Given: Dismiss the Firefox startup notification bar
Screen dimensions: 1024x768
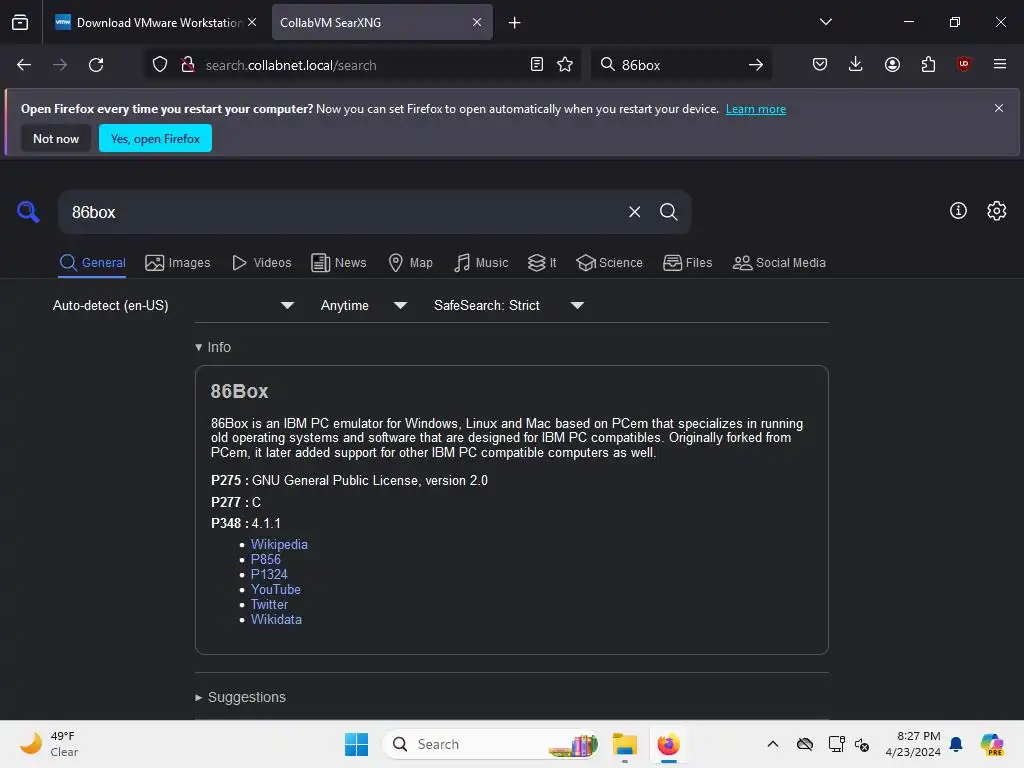Looking at the screenshot, I should tap(999, 108).
